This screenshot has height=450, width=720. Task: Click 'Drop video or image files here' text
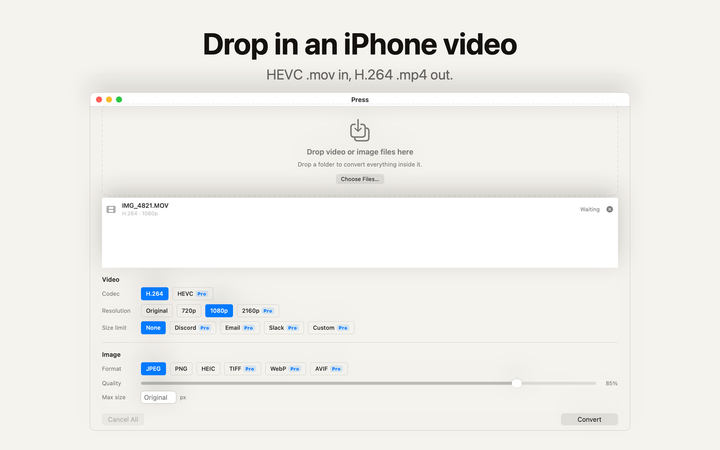click(360, 152)
